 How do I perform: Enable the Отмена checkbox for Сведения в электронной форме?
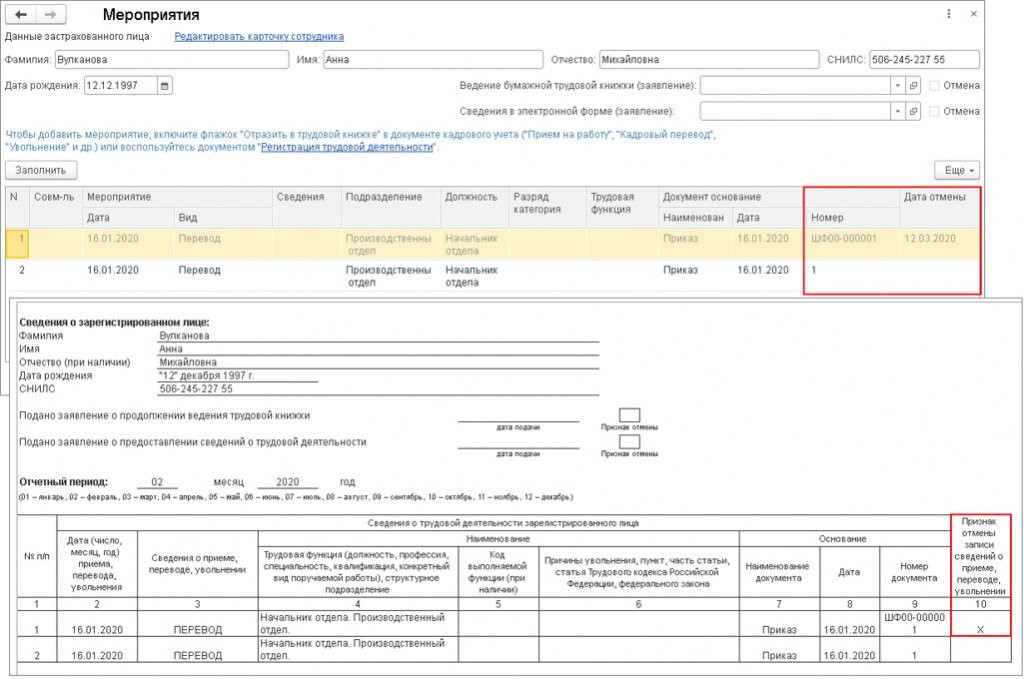[934, 112]
